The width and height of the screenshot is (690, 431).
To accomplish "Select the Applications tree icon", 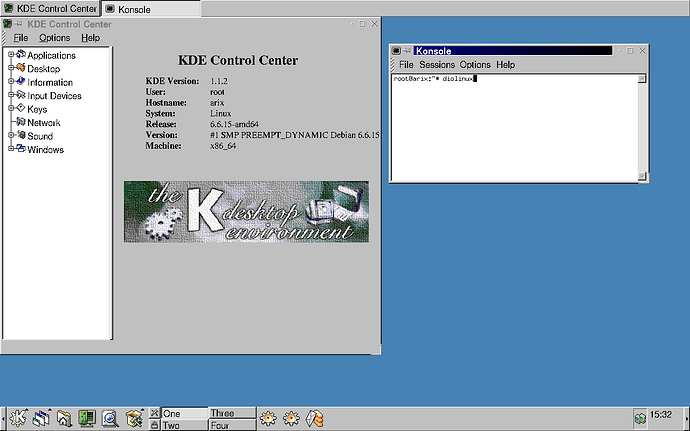I will pyautogui.click(x=21, y=54).
